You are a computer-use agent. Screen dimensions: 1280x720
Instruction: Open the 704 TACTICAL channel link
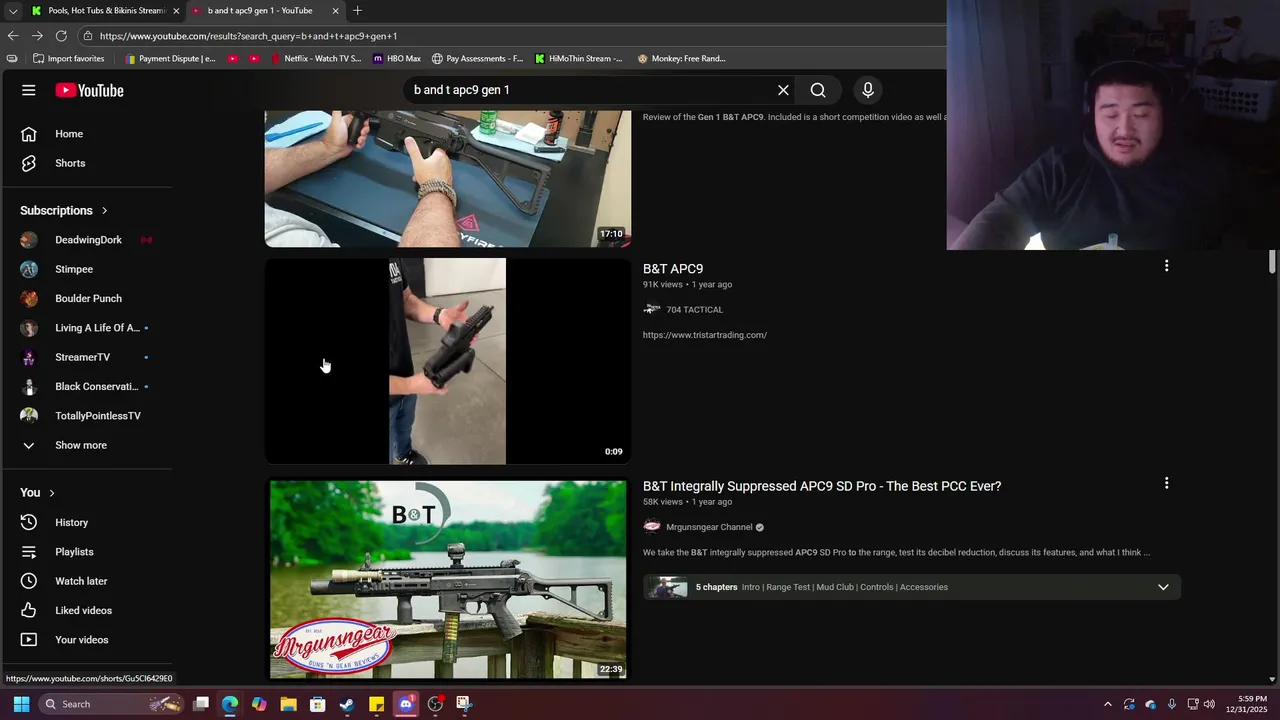coord(694,310)
